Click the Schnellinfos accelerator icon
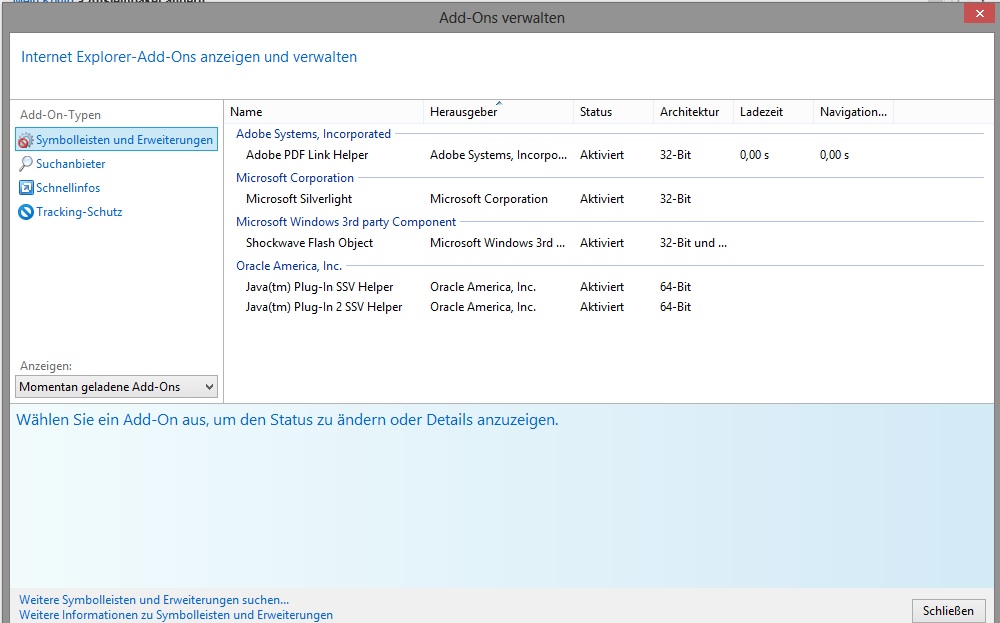Screen dimensions: 1000x623 coord(26,187)
